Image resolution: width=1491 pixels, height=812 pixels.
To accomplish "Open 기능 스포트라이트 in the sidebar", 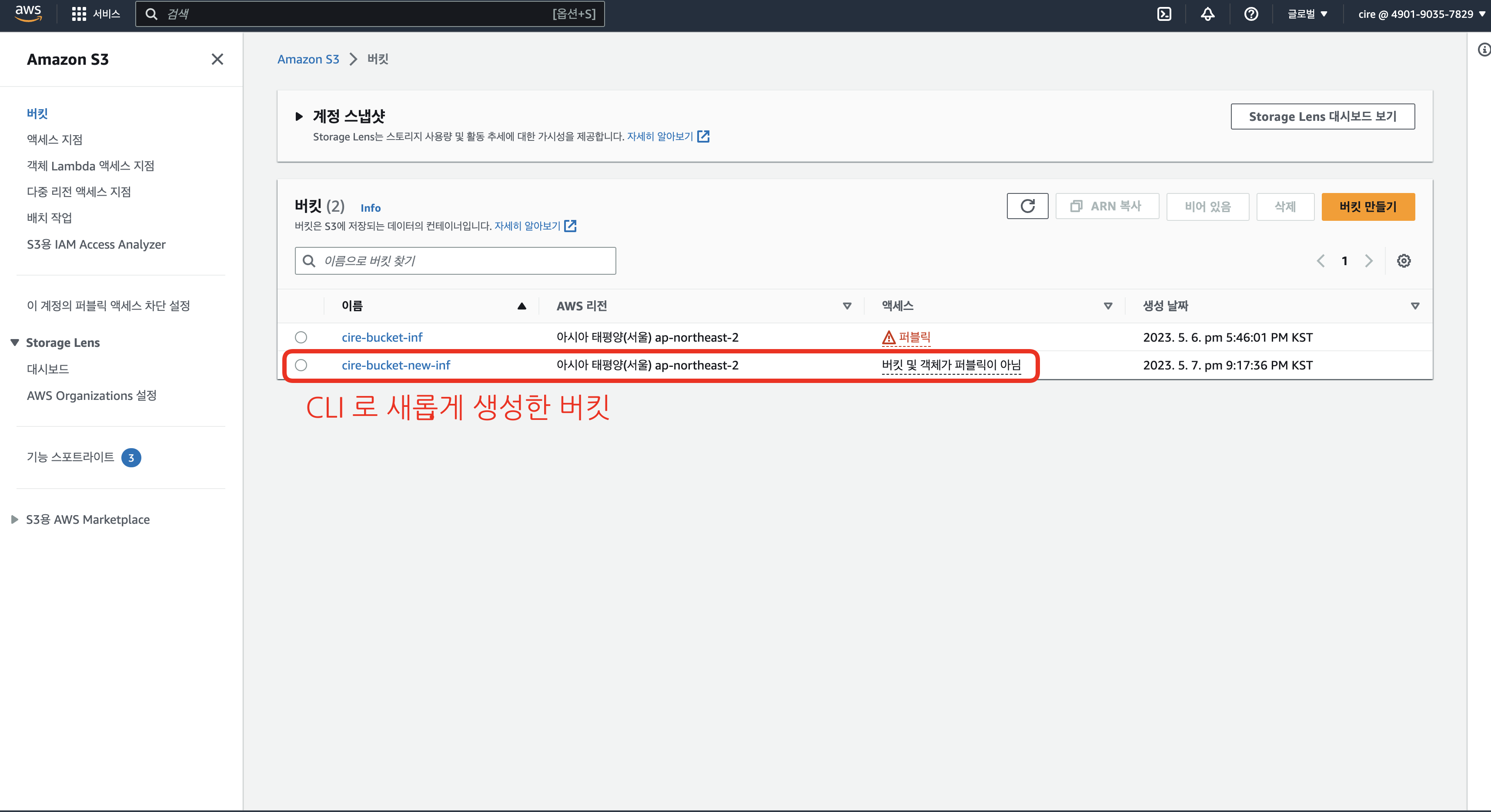I will (70, 457).
